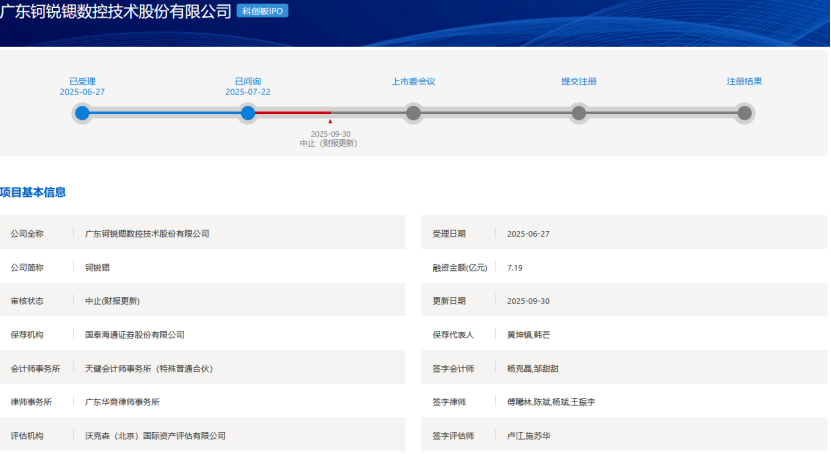Viewport: 831px width, 454px height.
Task: Click the gray 提交注册 timeline node circle
Action: 579,113
